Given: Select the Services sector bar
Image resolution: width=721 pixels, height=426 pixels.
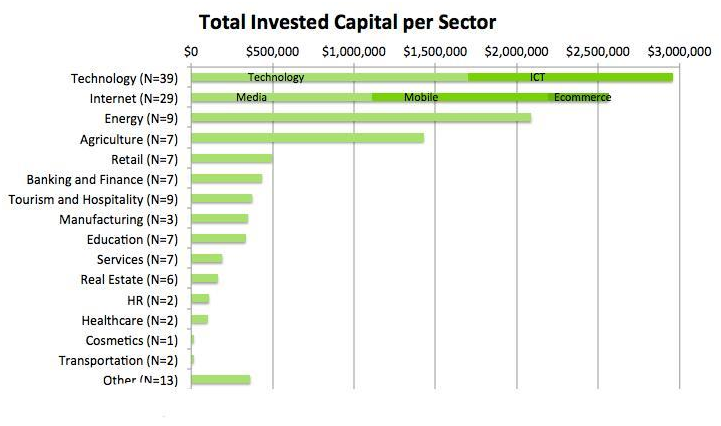Looking at the screenshot, I should coord(206,259).
